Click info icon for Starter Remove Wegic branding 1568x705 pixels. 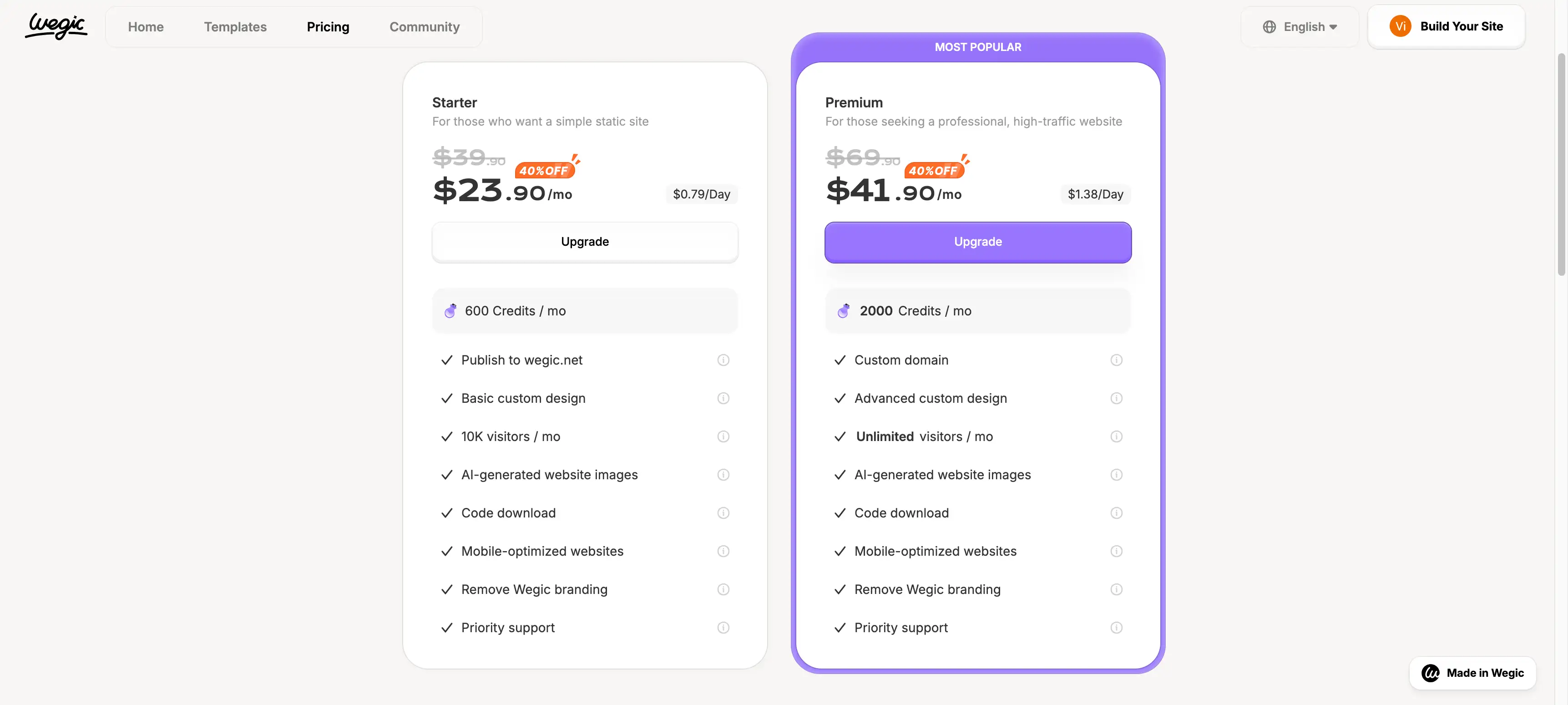click(723, 589)
